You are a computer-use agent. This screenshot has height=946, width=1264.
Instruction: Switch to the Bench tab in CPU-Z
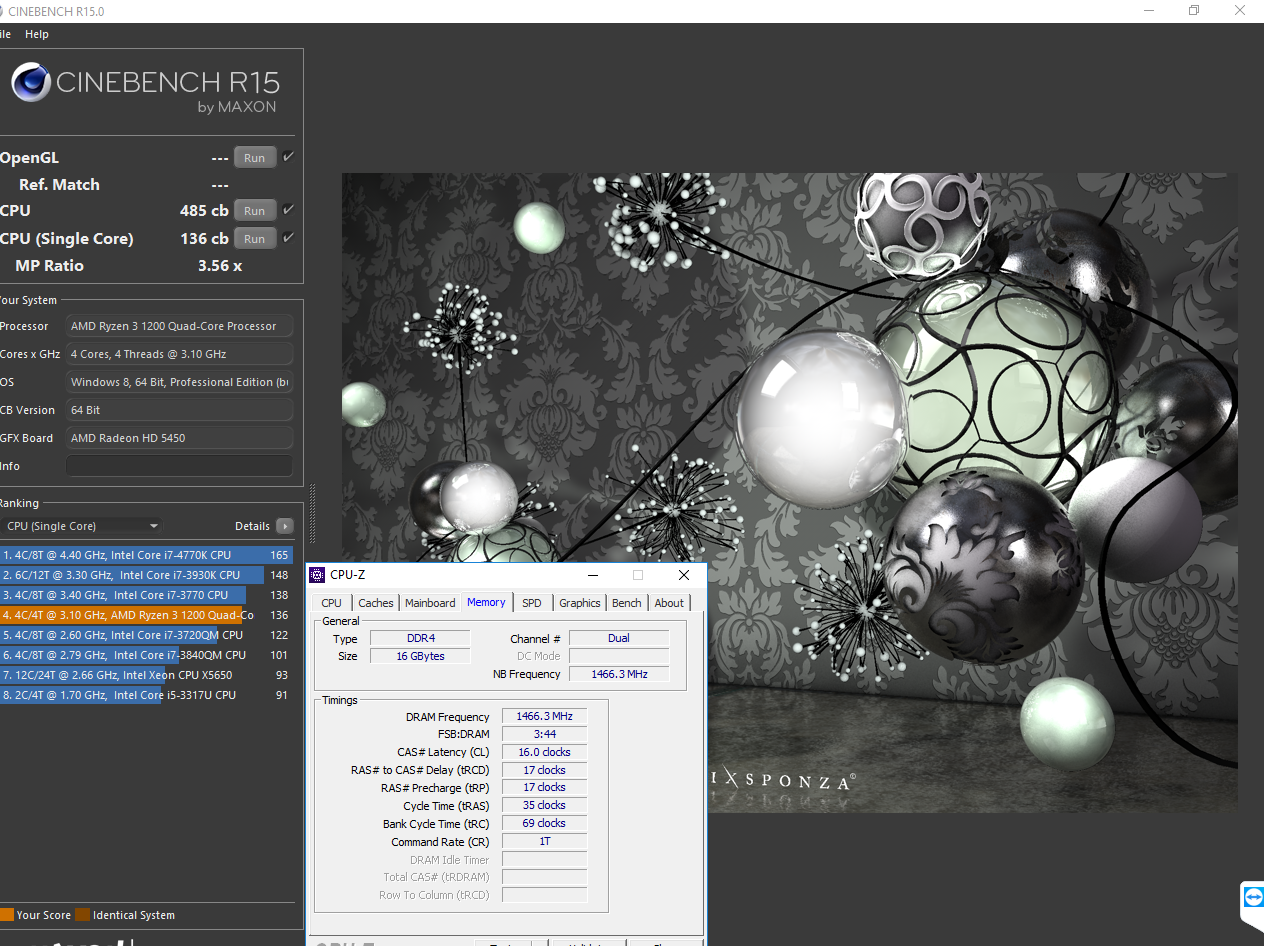[627, 603]
